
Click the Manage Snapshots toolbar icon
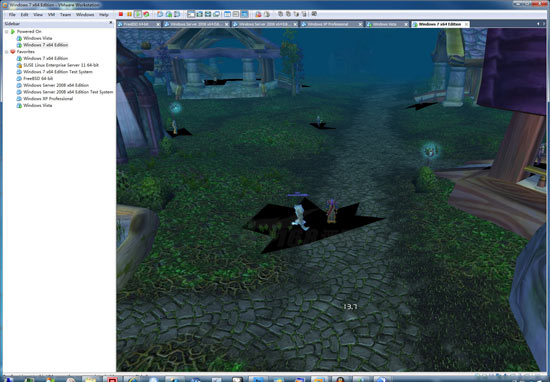177,14
